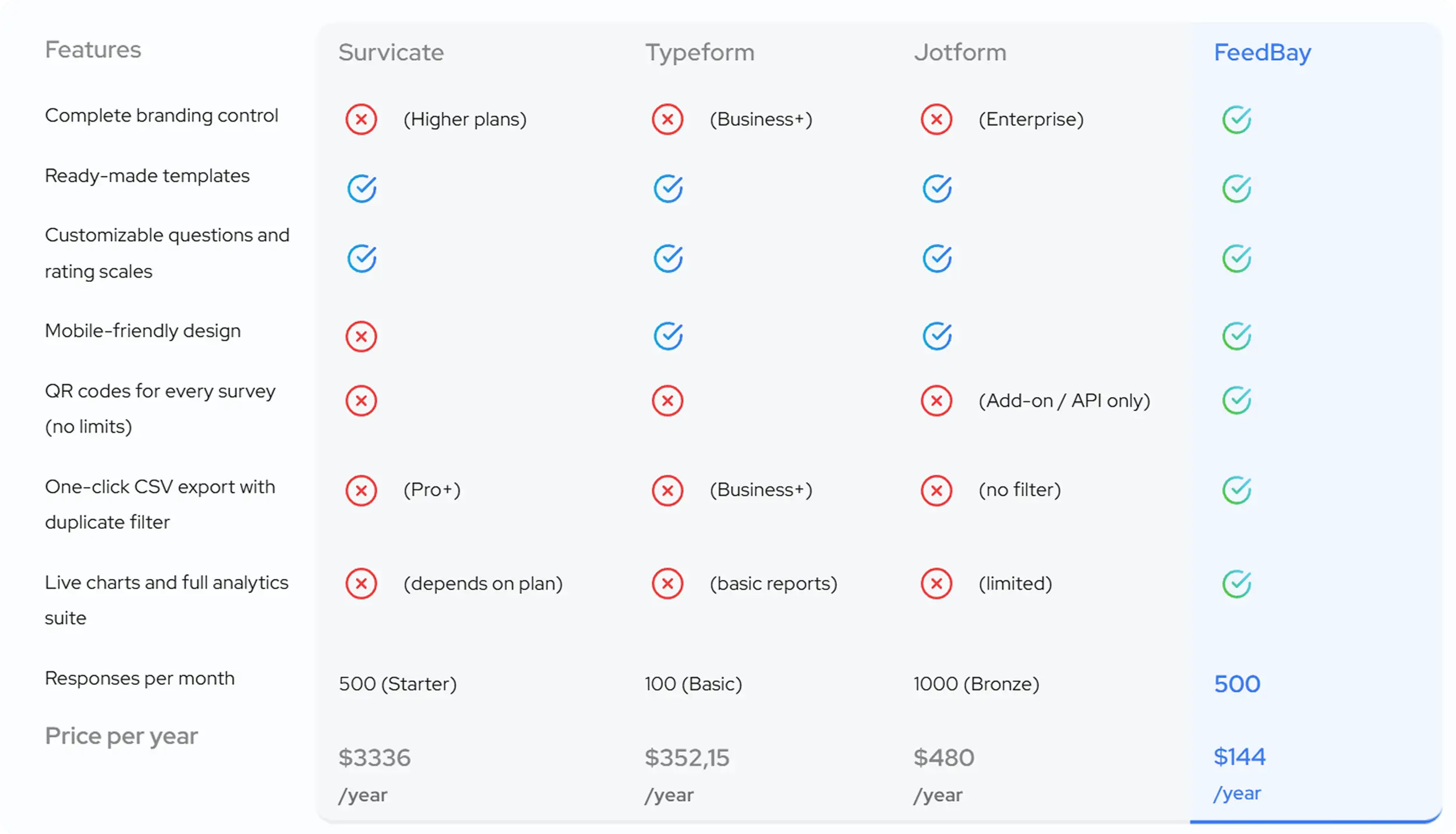
Task: Click Typeform's blue checkmark for ready-made templates
Action: tap(668, 188)
